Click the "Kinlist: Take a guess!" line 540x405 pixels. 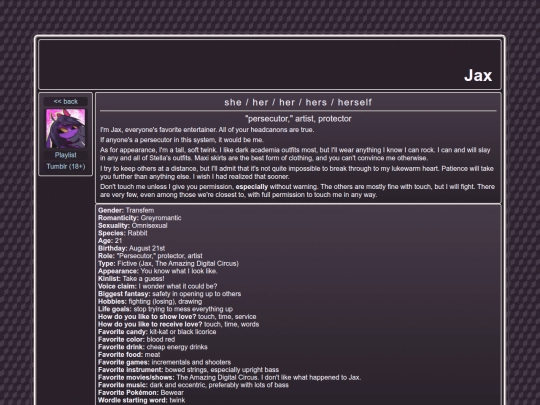pyautogui.click(x=131, y=279)
